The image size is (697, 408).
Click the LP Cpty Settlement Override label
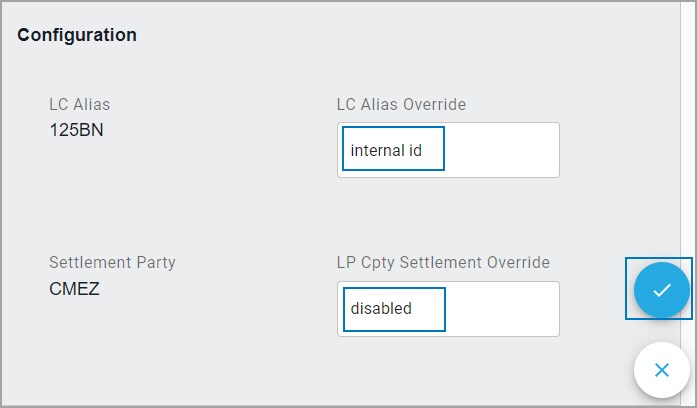[443, 263]
